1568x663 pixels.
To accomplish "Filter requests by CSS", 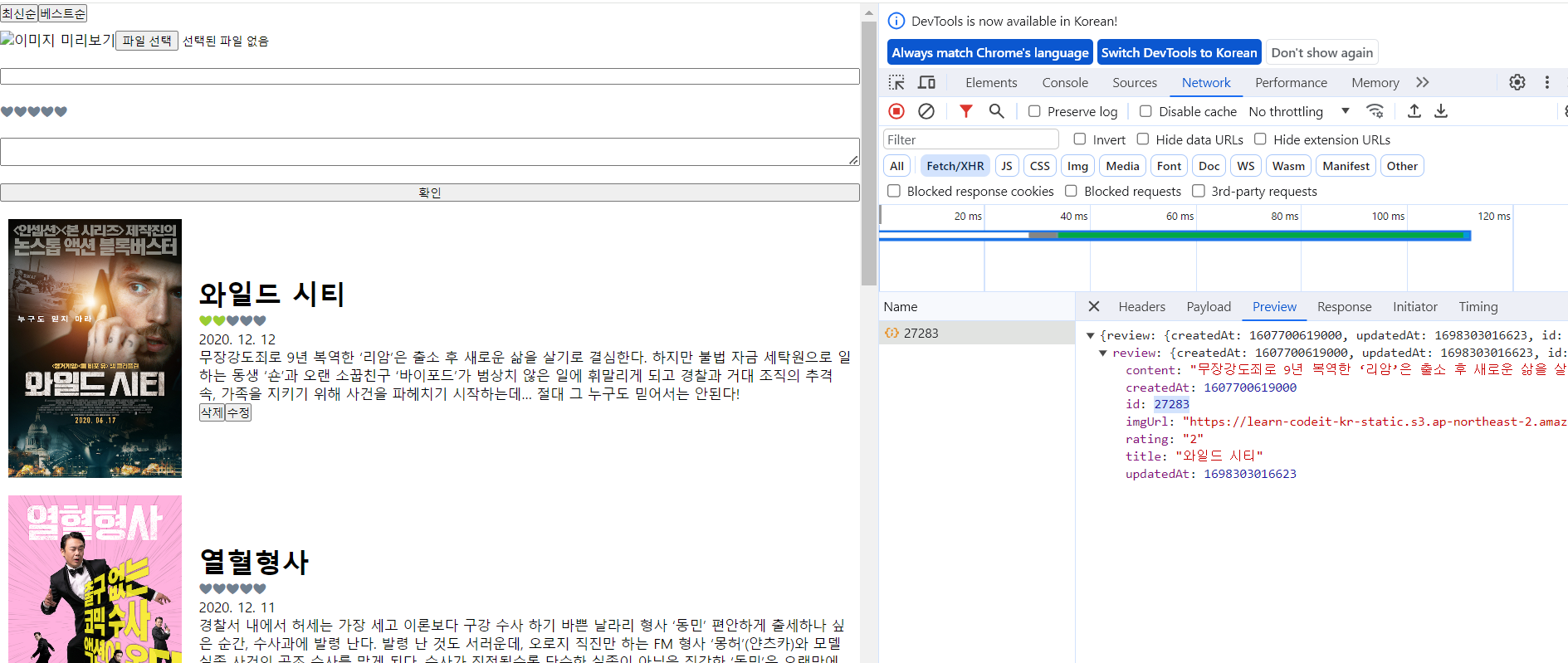I will tap(1039, 166).
